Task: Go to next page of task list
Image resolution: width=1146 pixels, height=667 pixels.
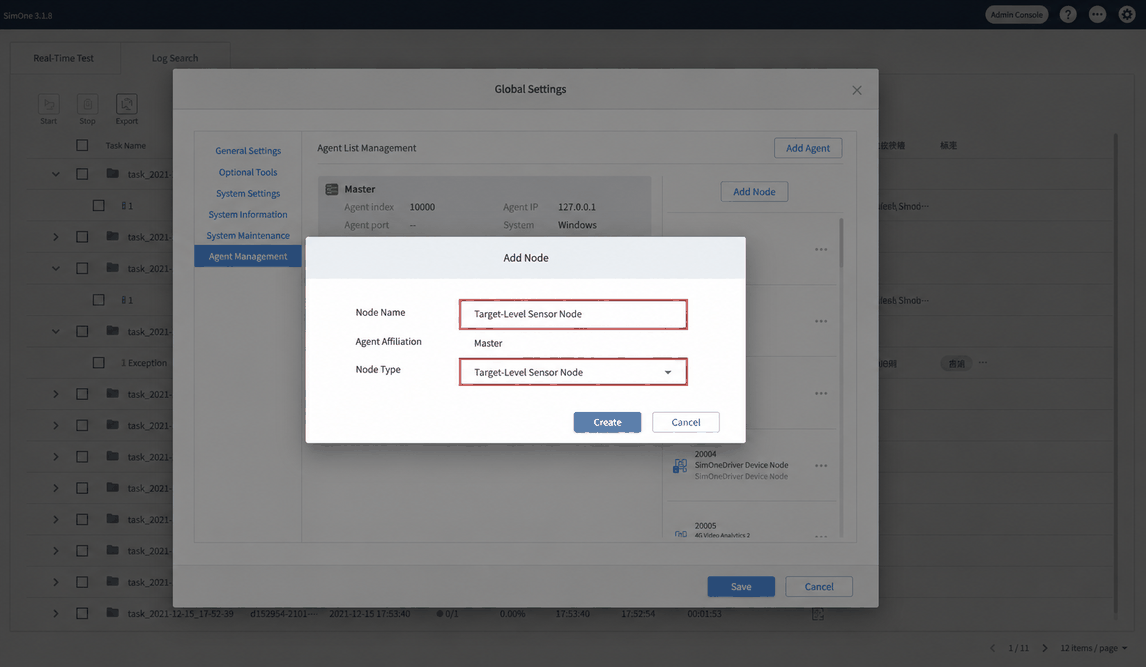Action: tap(1044, 648)
